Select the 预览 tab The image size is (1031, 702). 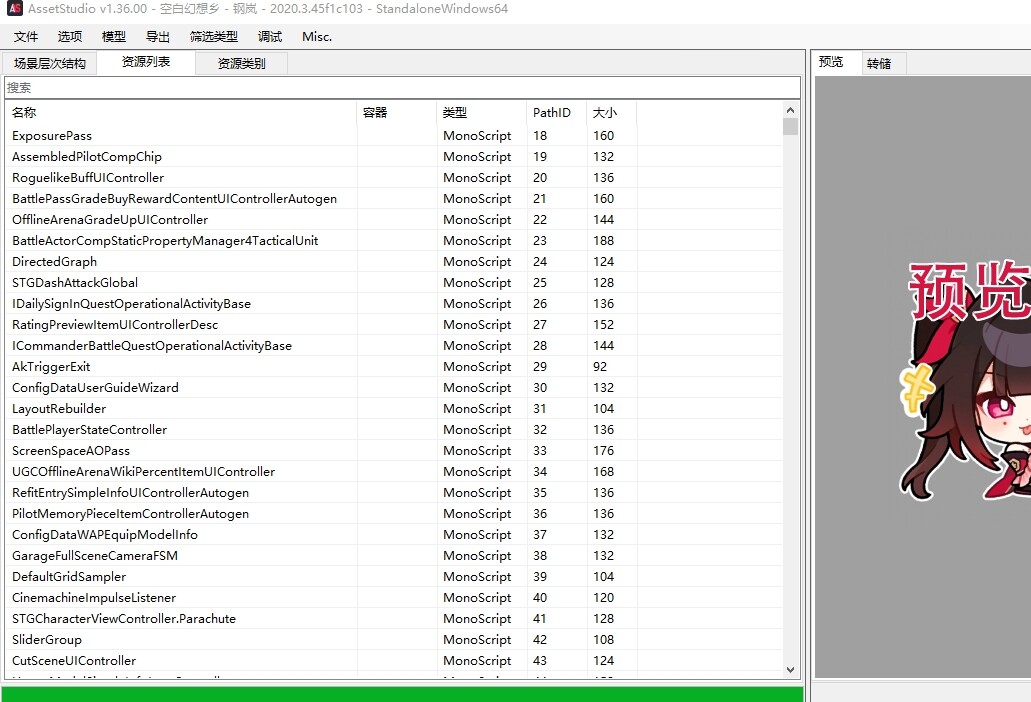click(x=831, y=62)
